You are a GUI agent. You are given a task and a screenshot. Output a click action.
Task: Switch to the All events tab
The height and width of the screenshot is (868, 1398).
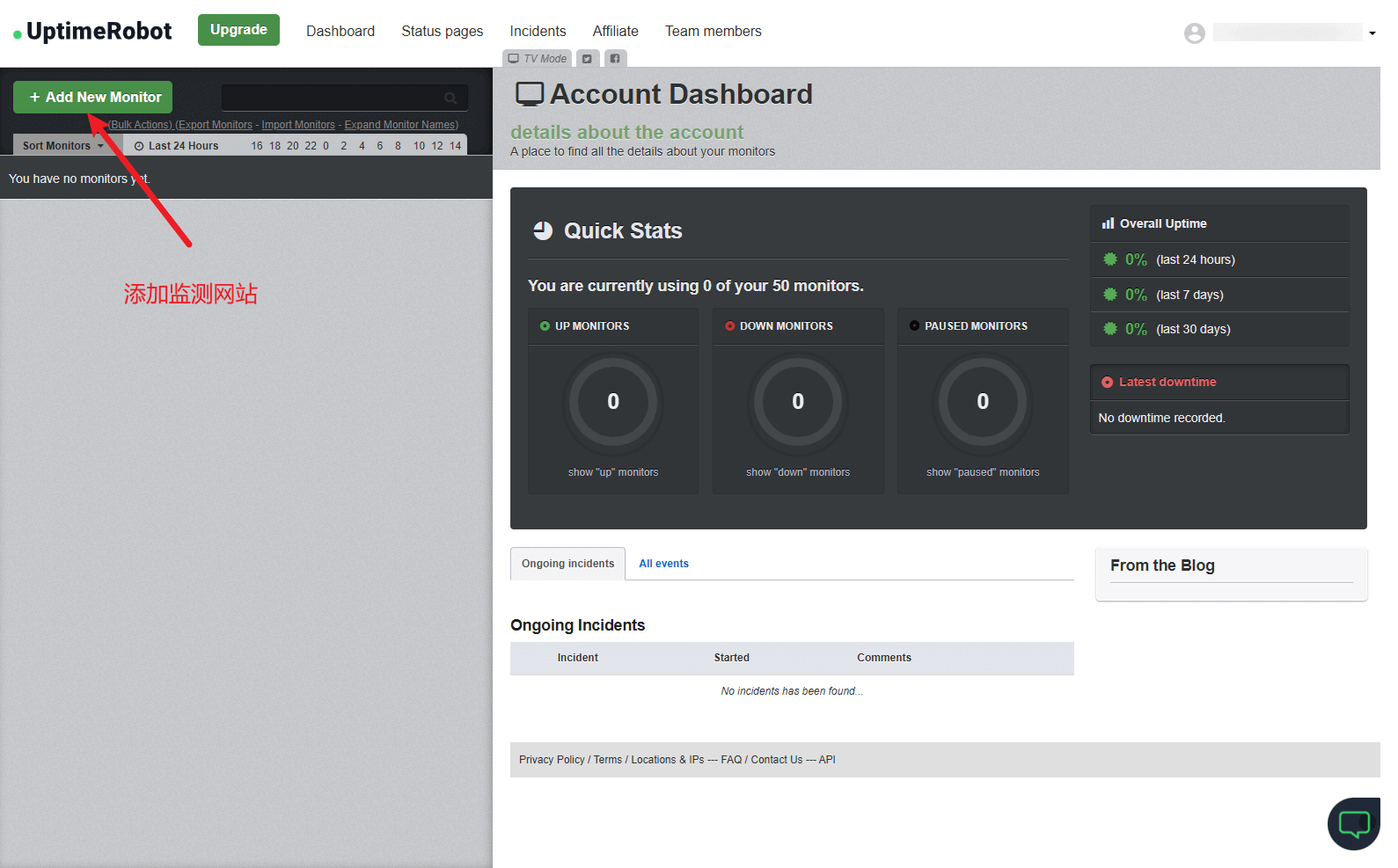(x=663, y=564)
